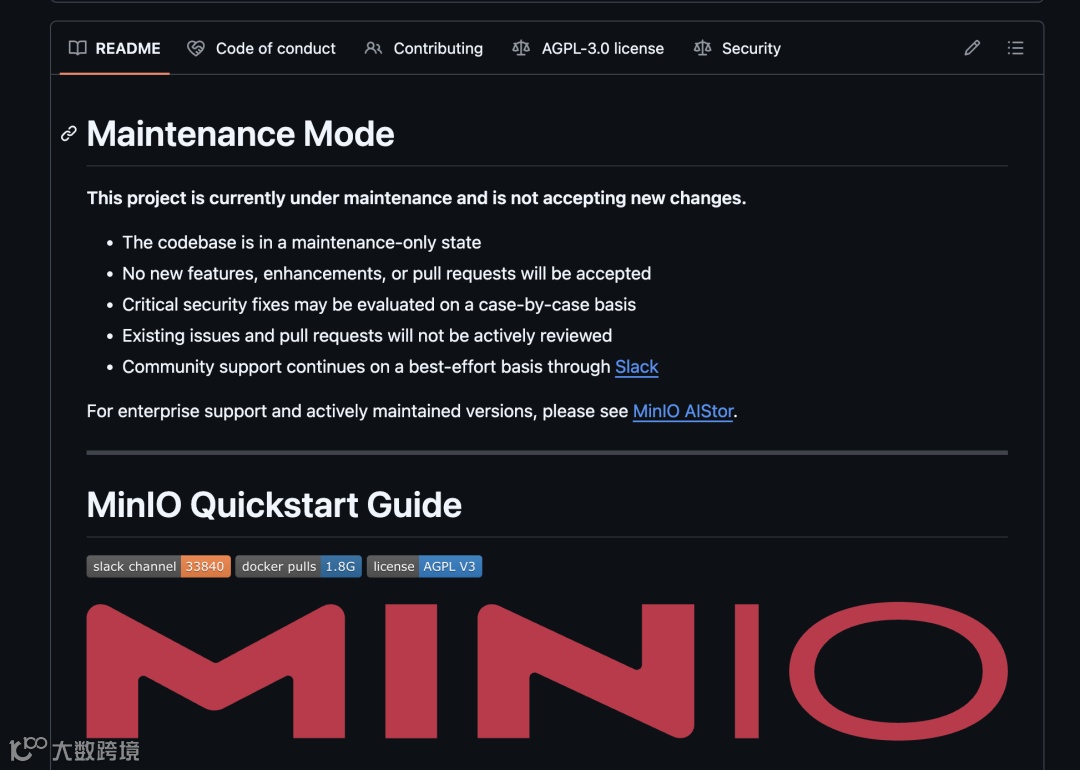The width and height of the screenshot is (1080, 770).
Task: Click "Critical security fixes may be evaluated" bullet
Action: [379, 304]
